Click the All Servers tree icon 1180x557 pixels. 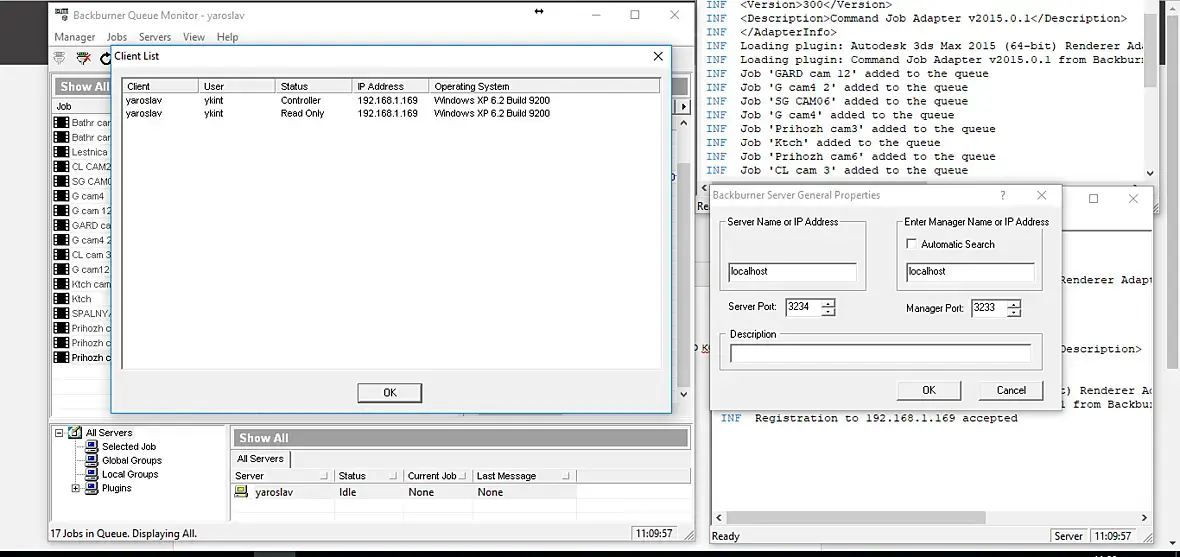[75, 433]
